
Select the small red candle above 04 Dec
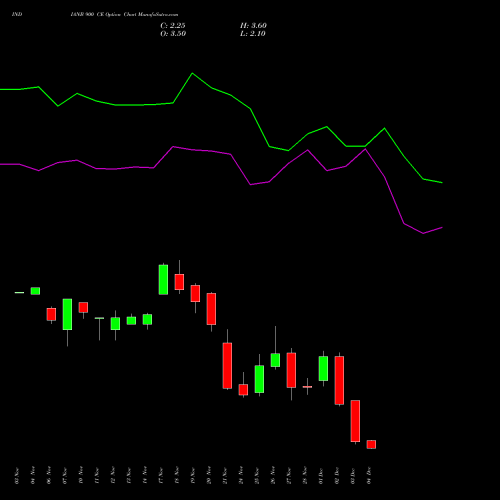pyautogui.click(x=371, y=444)
